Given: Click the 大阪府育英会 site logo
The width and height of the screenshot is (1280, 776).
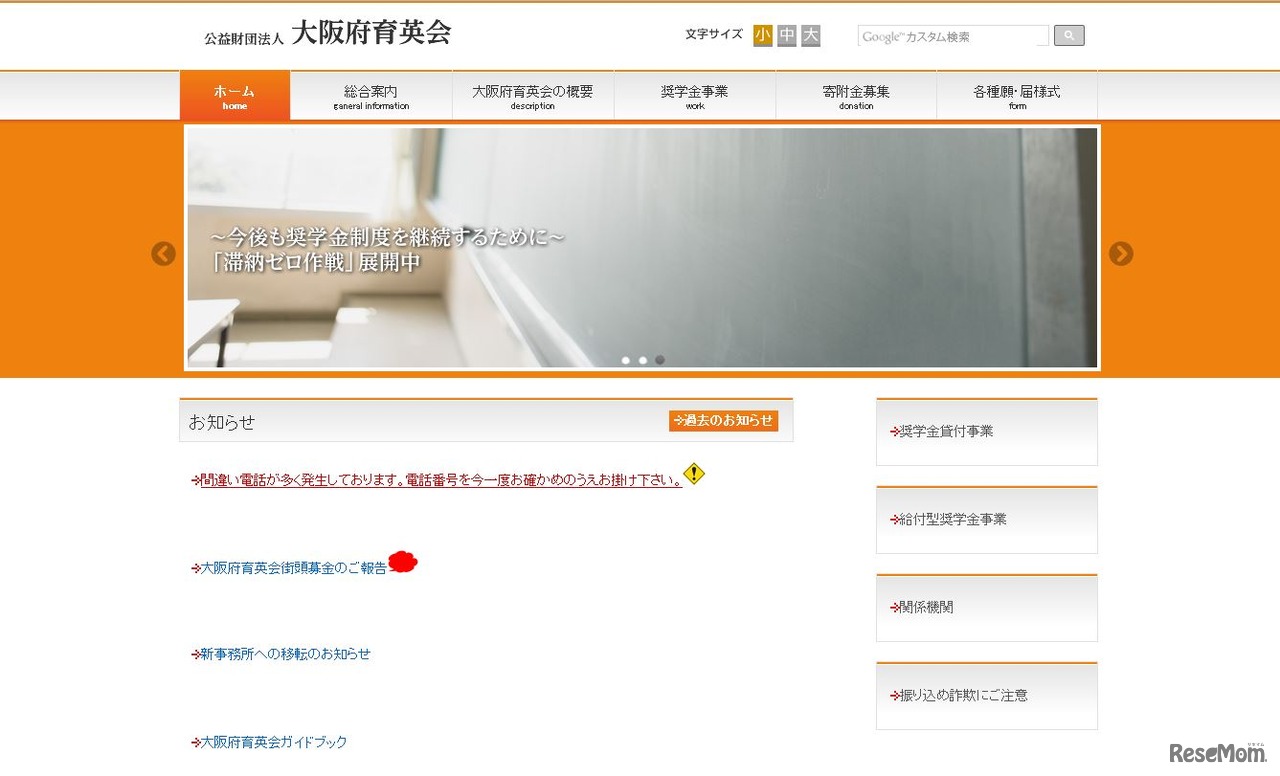Looking at the screenshot, I should coord(328,34).
